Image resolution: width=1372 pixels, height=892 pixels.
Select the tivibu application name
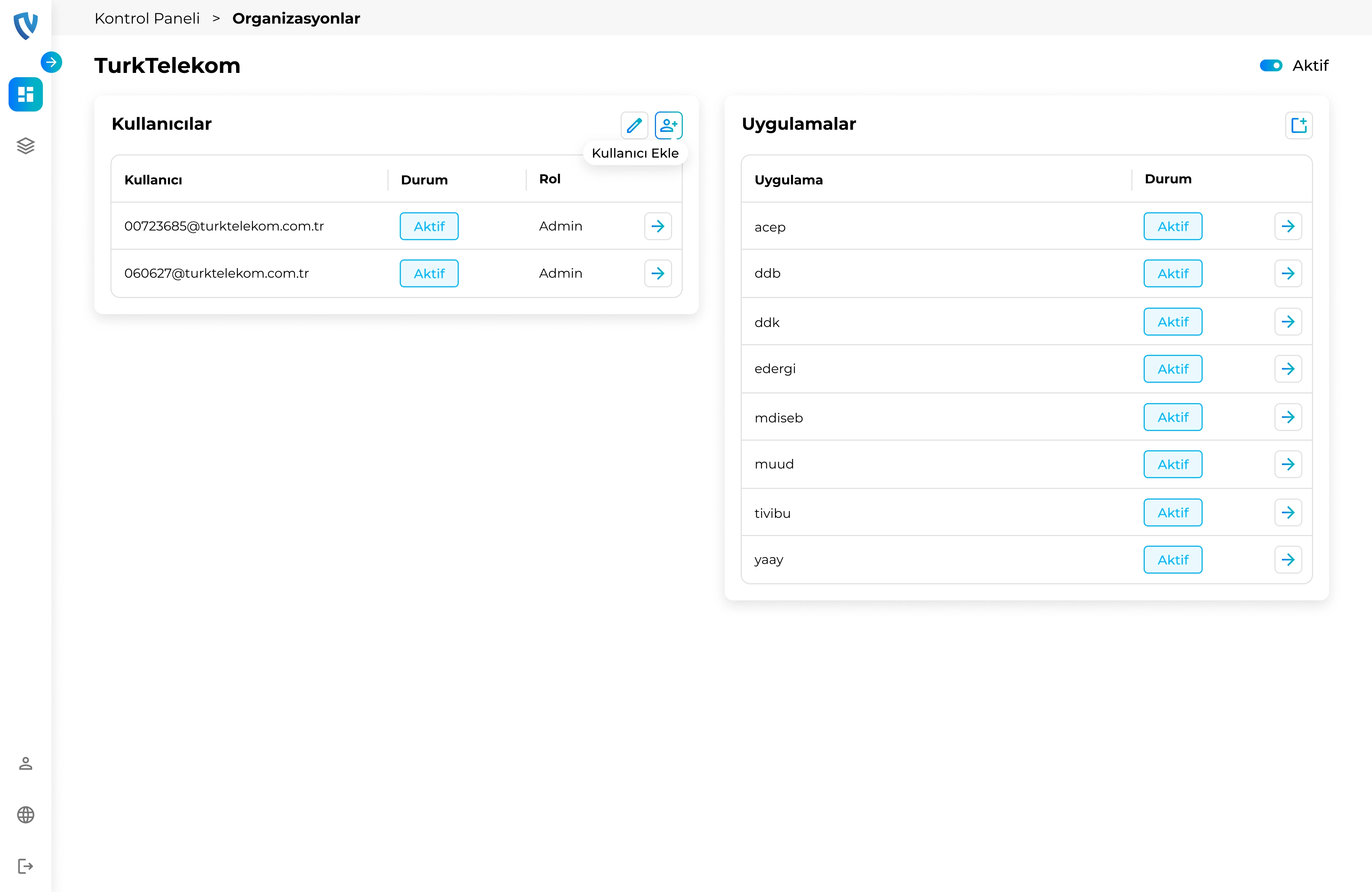(x=772, y=513)
